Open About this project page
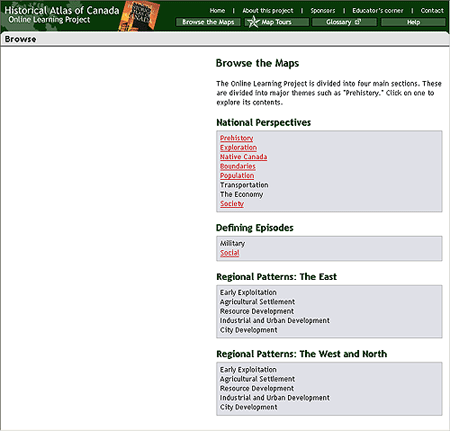450x431 pixels. point(268,11)
